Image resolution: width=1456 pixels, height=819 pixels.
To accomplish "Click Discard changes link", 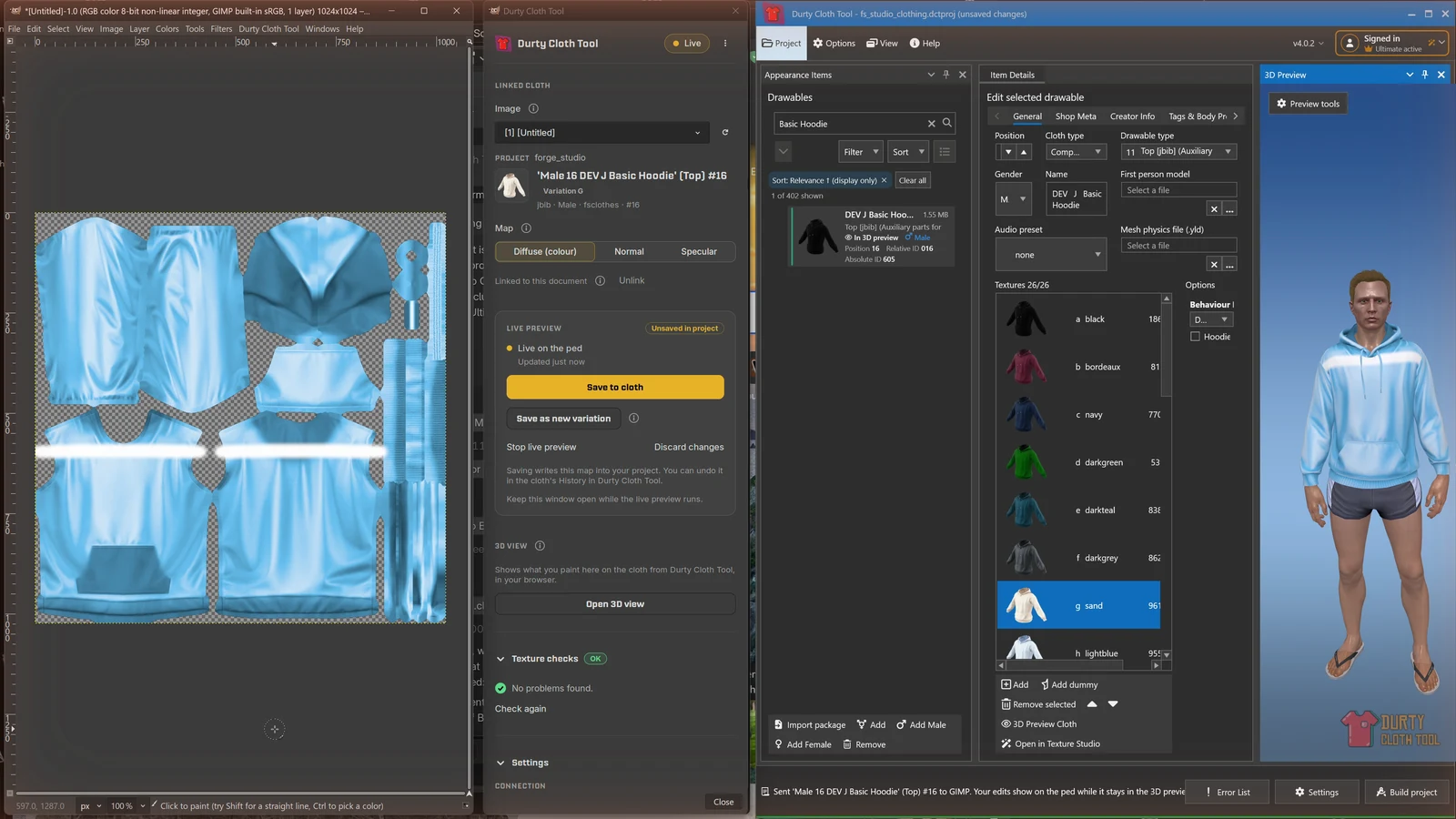I will 689,447.
